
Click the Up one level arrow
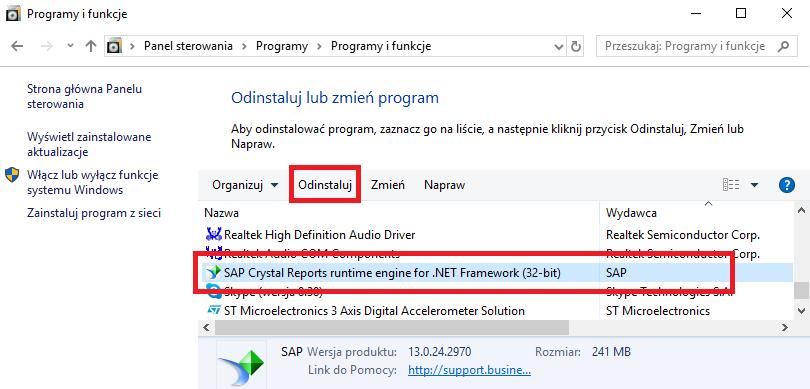(x=91, y=46)
